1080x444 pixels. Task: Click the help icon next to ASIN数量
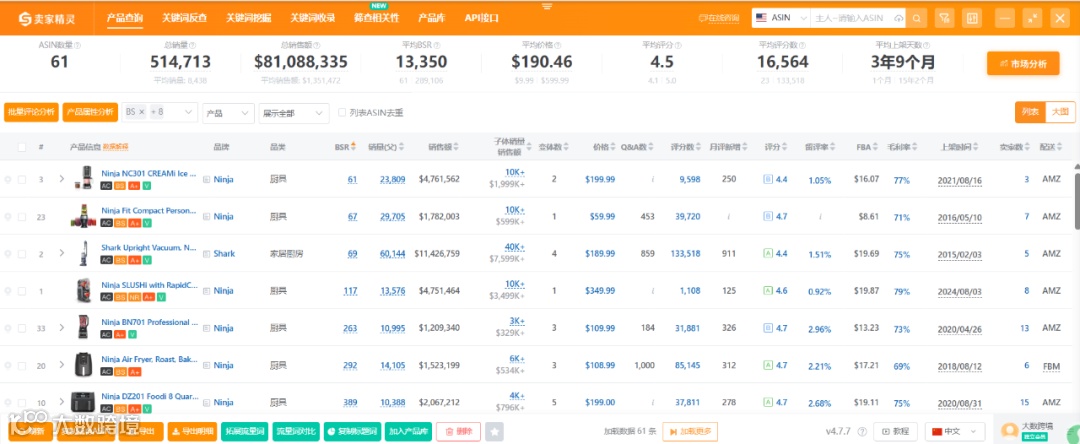click(x=77, y=45)
